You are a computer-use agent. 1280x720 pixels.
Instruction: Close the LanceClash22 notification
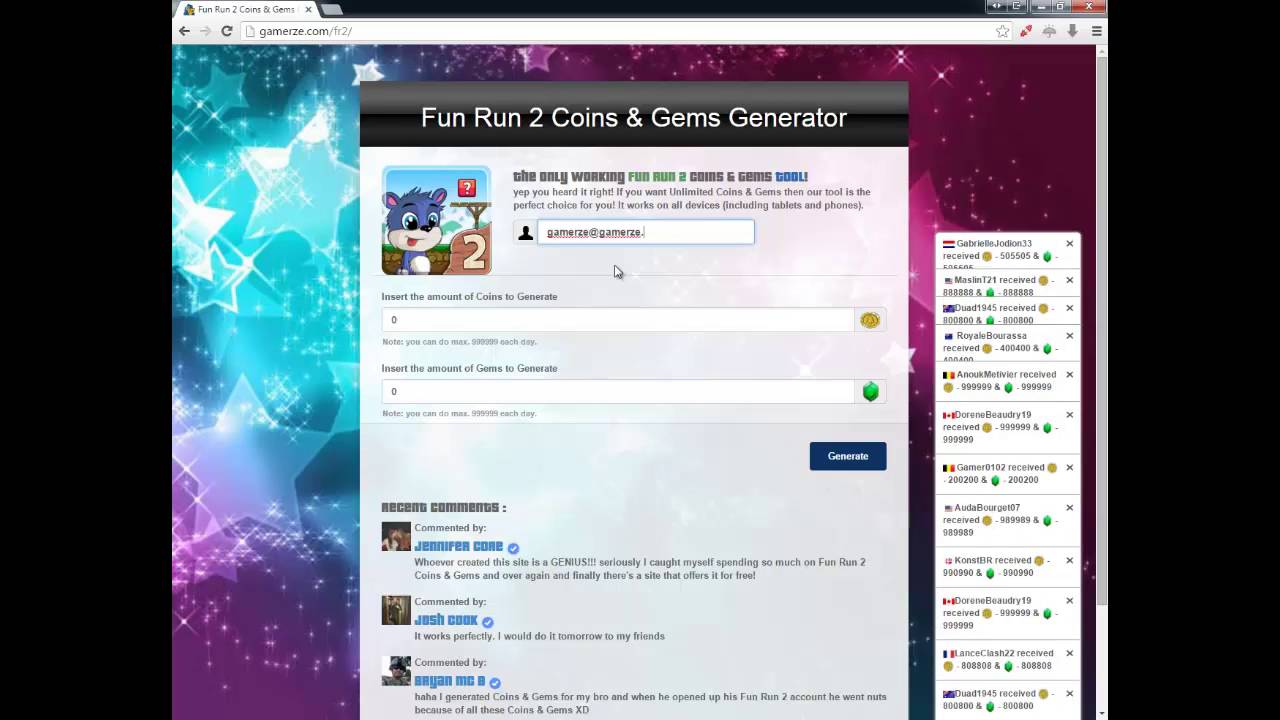point(1069,654)
